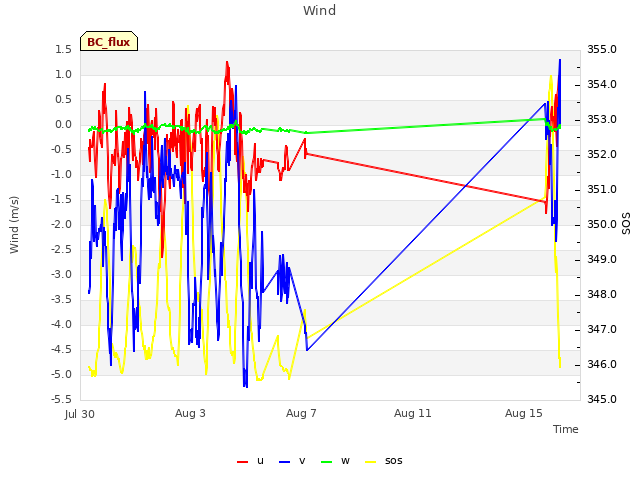
Task: Click the 'Jul 30' date tick
Action: pyautogui.click(x=80, y=414)
